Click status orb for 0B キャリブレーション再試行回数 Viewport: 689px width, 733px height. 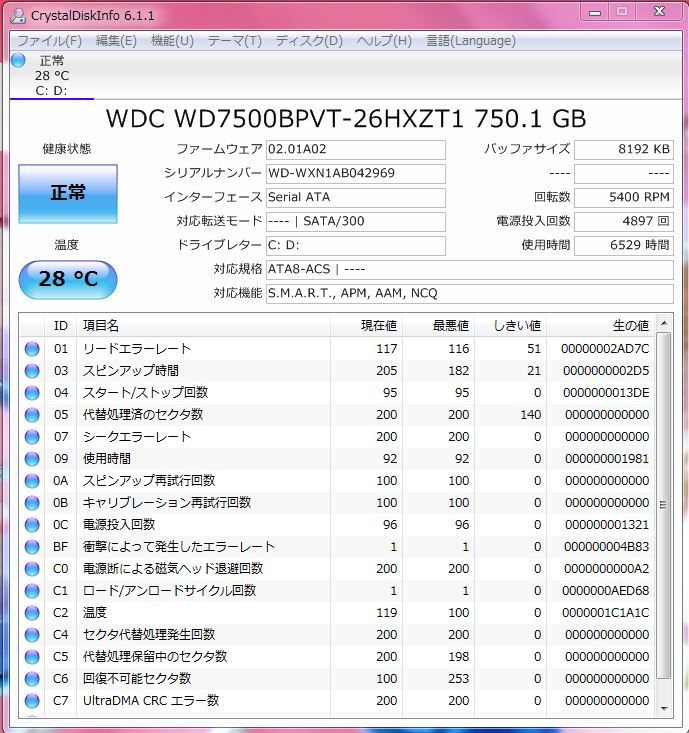click(32, 503)
